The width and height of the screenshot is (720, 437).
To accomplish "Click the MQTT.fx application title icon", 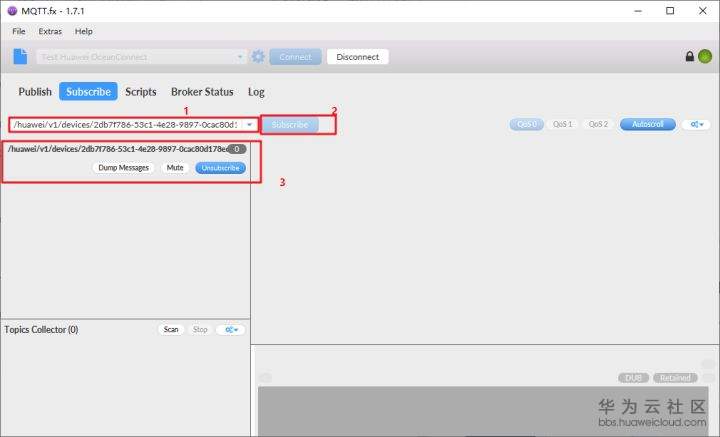I will pos(12,11).
